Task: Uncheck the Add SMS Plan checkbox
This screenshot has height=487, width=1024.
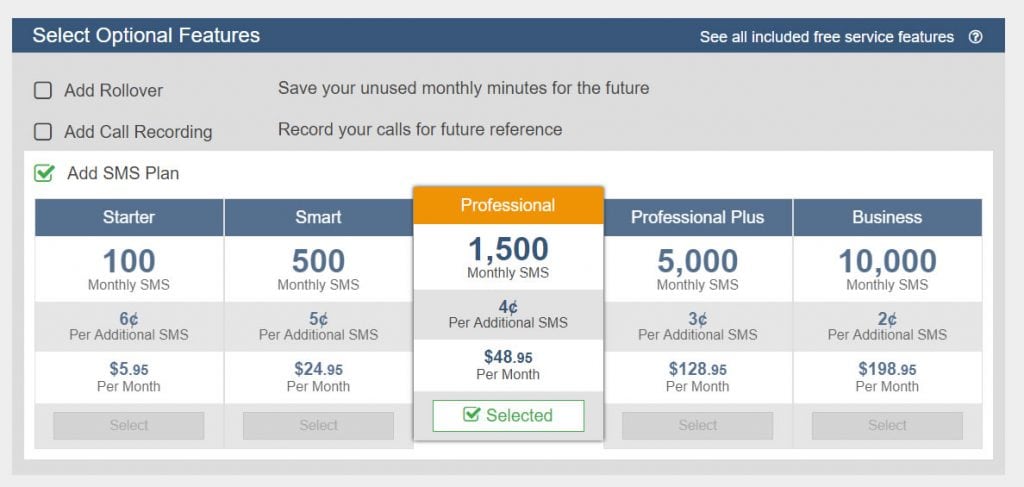Action: point(44,173)
